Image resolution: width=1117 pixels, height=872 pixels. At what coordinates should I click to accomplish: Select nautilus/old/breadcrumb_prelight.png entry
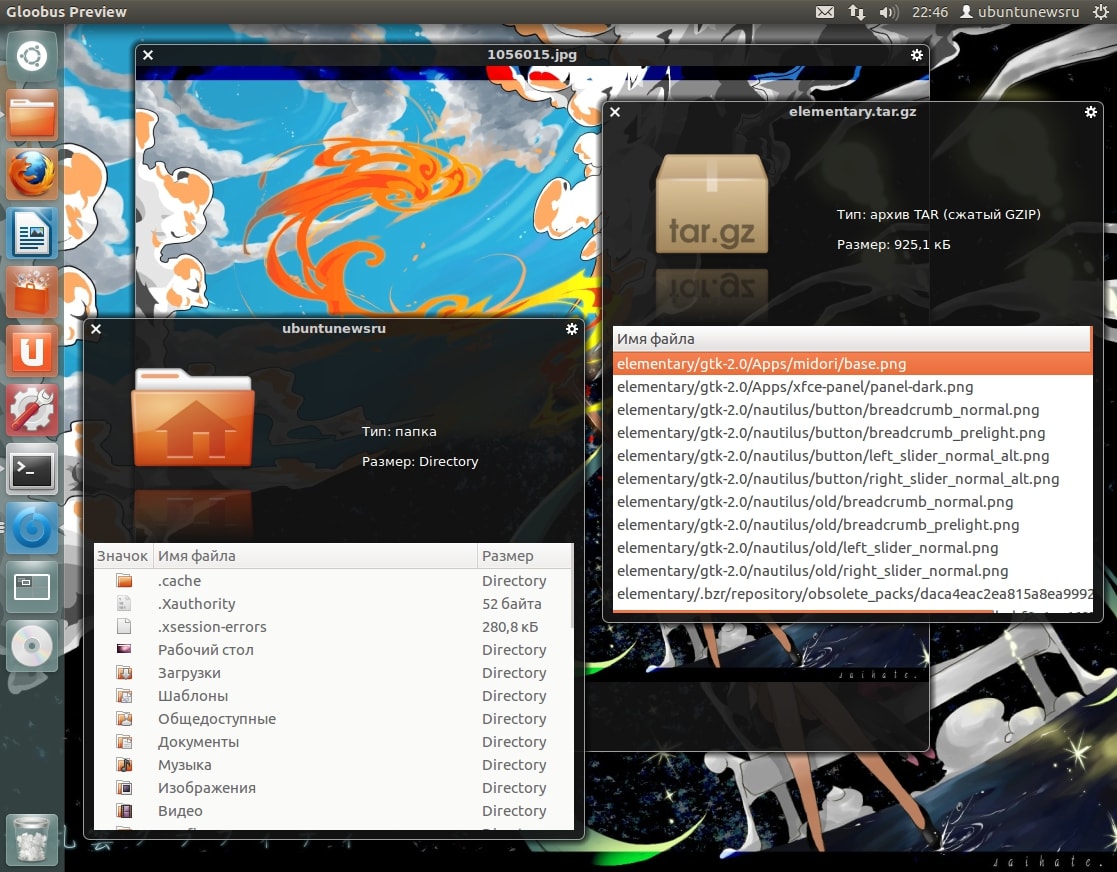852,524
